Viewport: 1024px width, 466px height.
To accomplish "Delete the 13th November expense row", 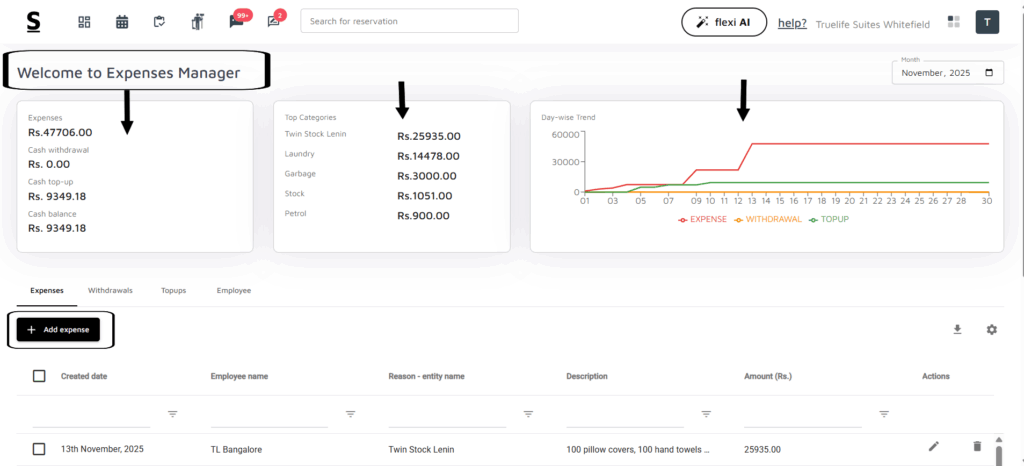I will tap(977, 447).
